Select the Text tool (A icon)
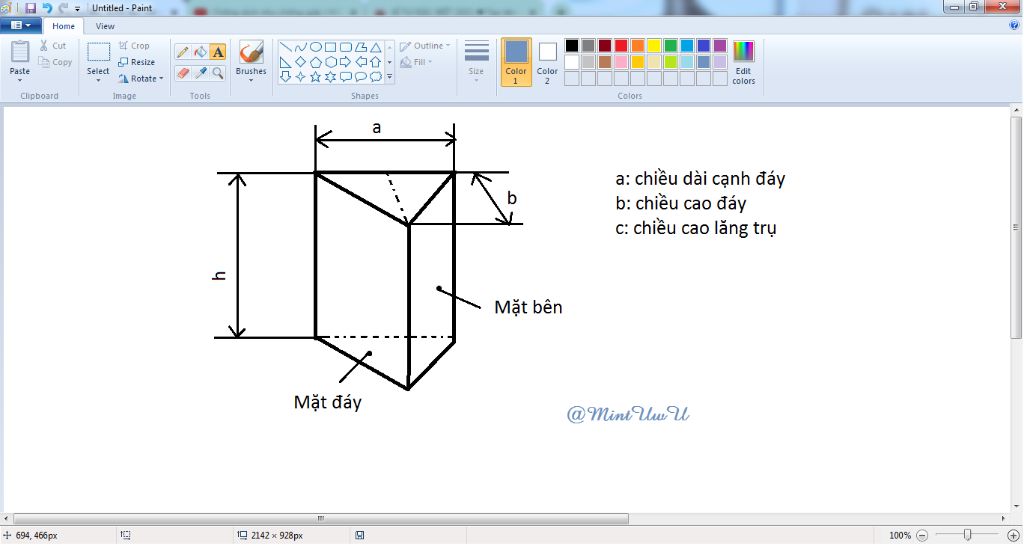 pyautogui.click(x=217, y=52)
